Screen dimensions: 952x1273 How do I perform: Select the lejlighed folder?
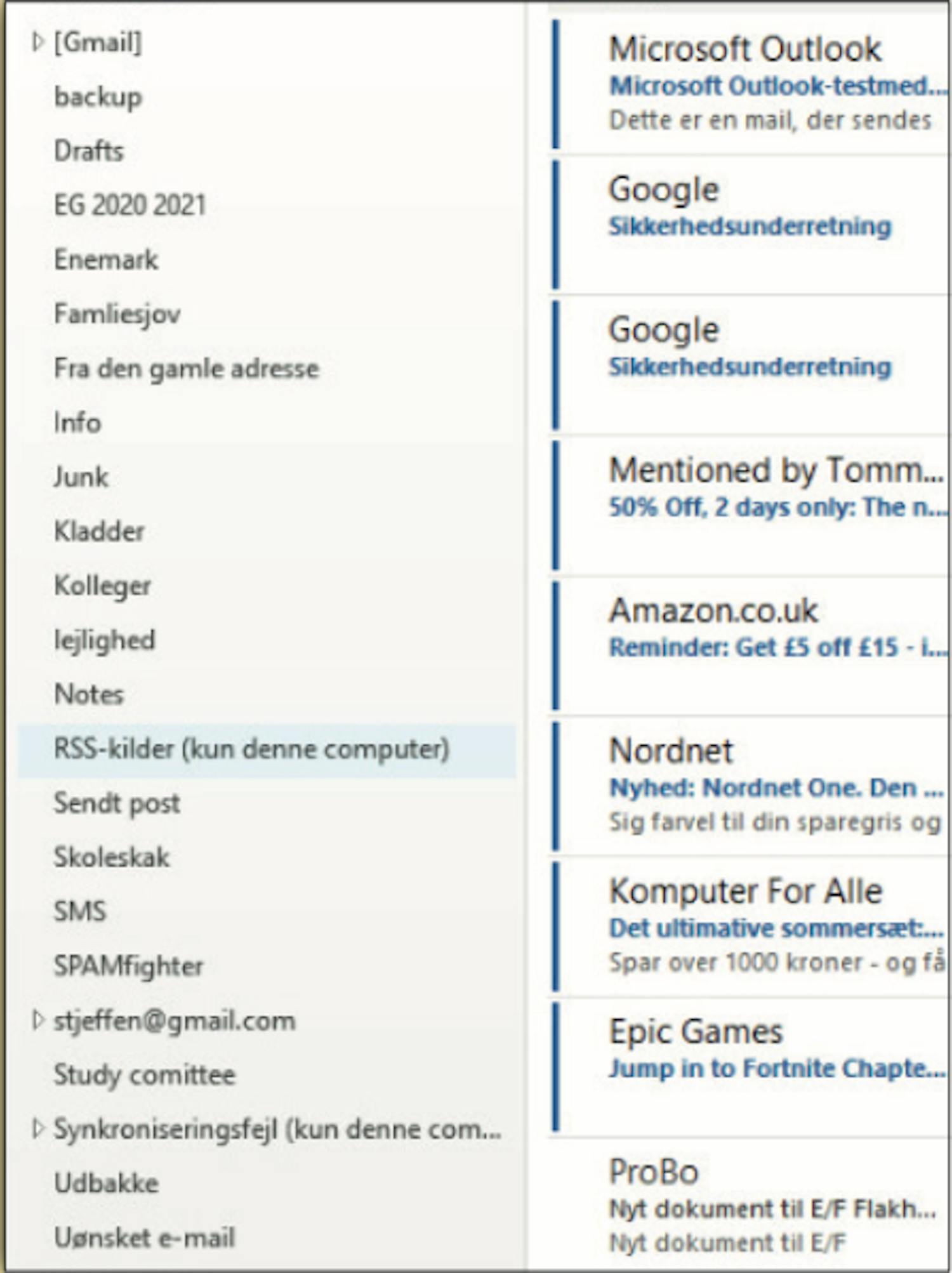(x=104, y=640)
